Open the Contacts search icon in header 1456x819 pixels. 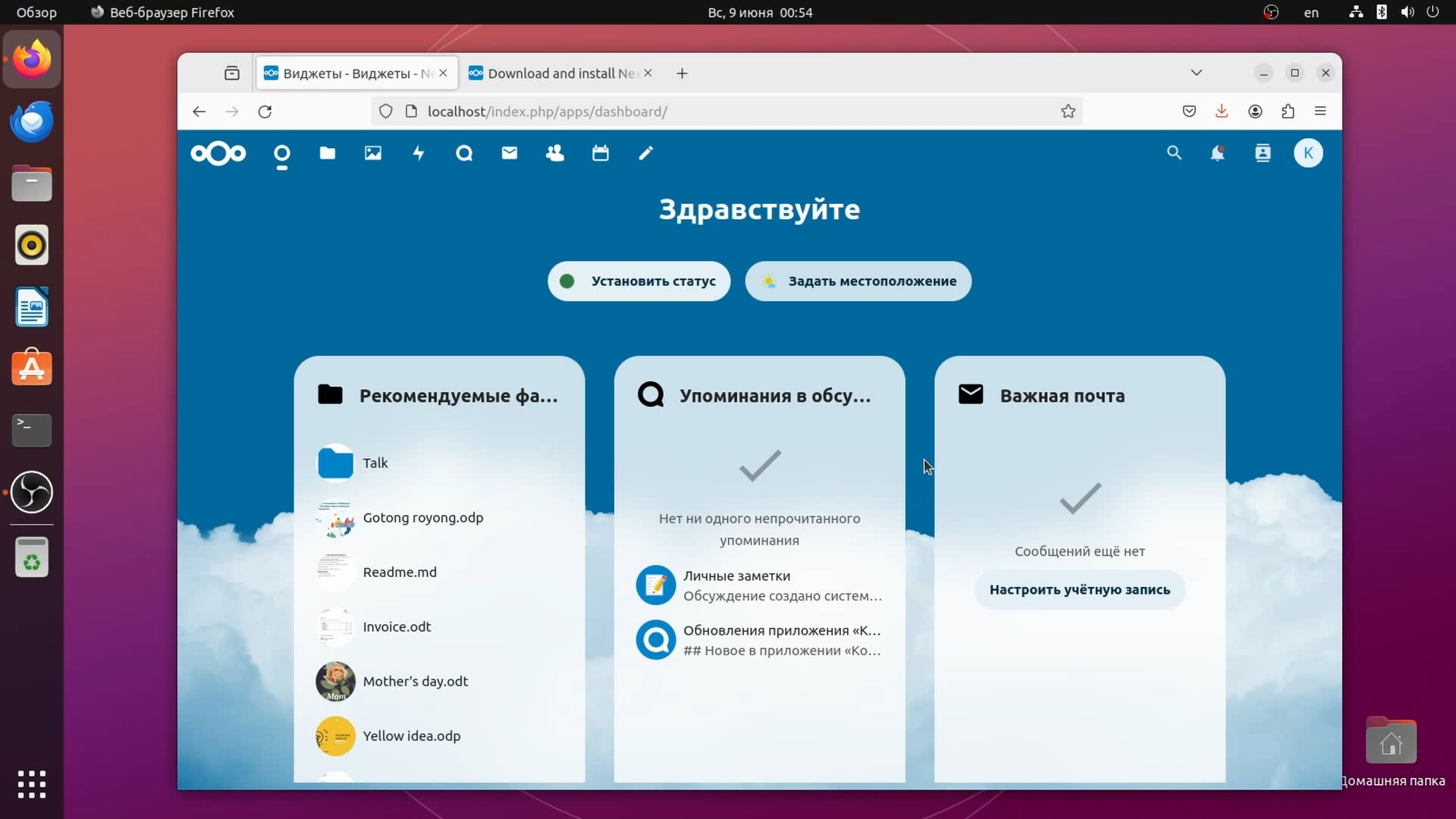(1263, 152)
